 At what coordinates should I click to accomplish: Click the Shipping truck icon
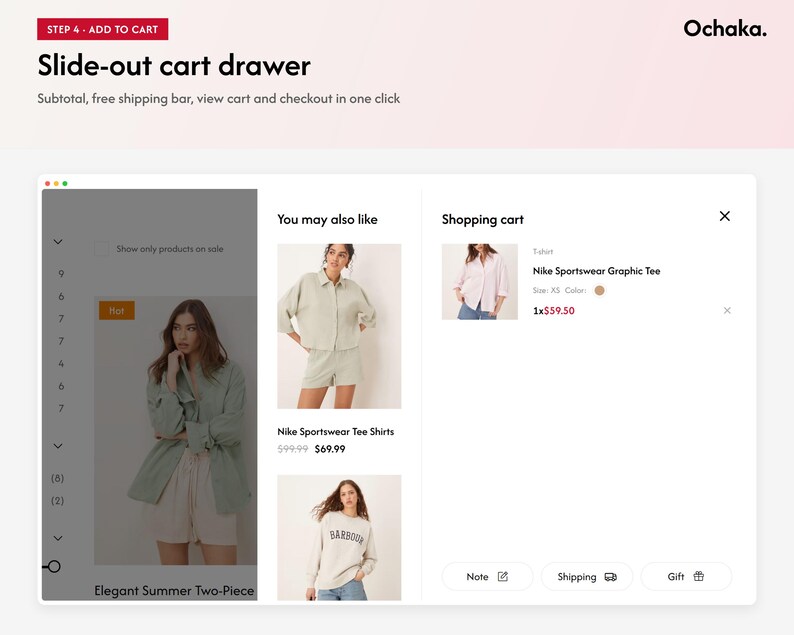(611, 577)
